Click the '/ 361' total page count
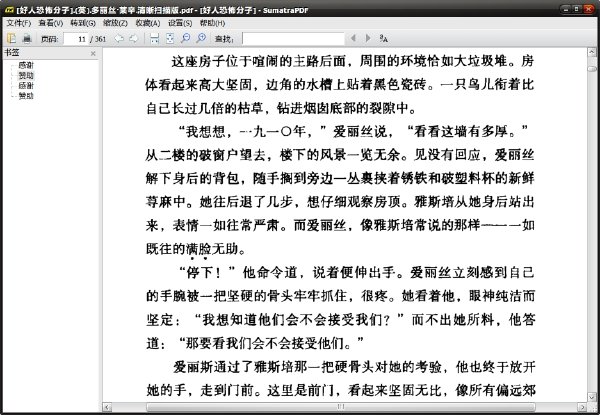This screenshot has height=415, width=600. click(x=98, y=39)
